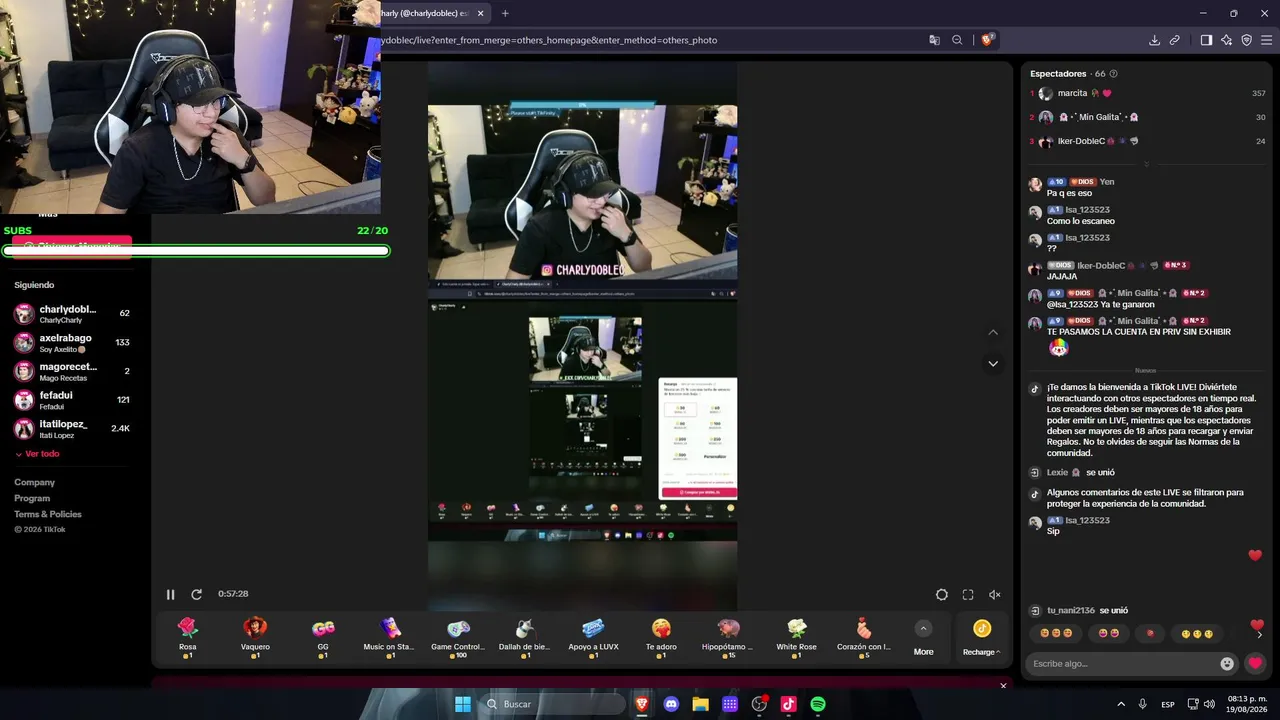The height and width of the screenshot is (720, 1280).
Task: Go to the next live stream
Action: pyautogui.click(x=993, y=363)
